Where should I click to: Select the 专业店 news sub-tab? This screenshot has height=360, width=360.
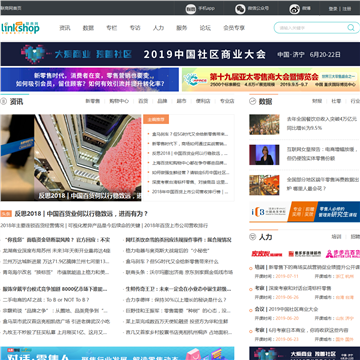[227, 101]
